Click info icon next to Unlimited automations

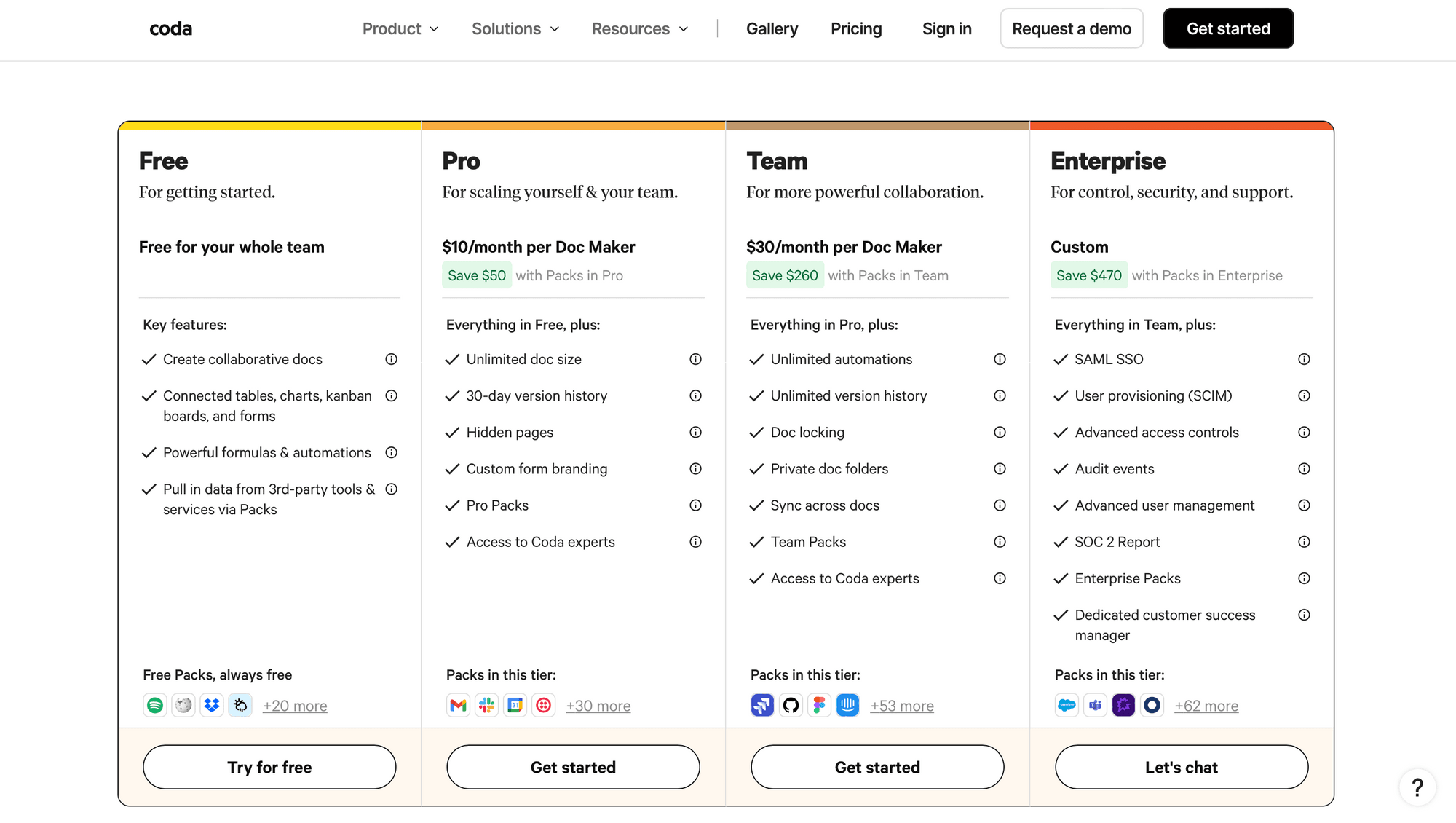[x=1000, y=359]
